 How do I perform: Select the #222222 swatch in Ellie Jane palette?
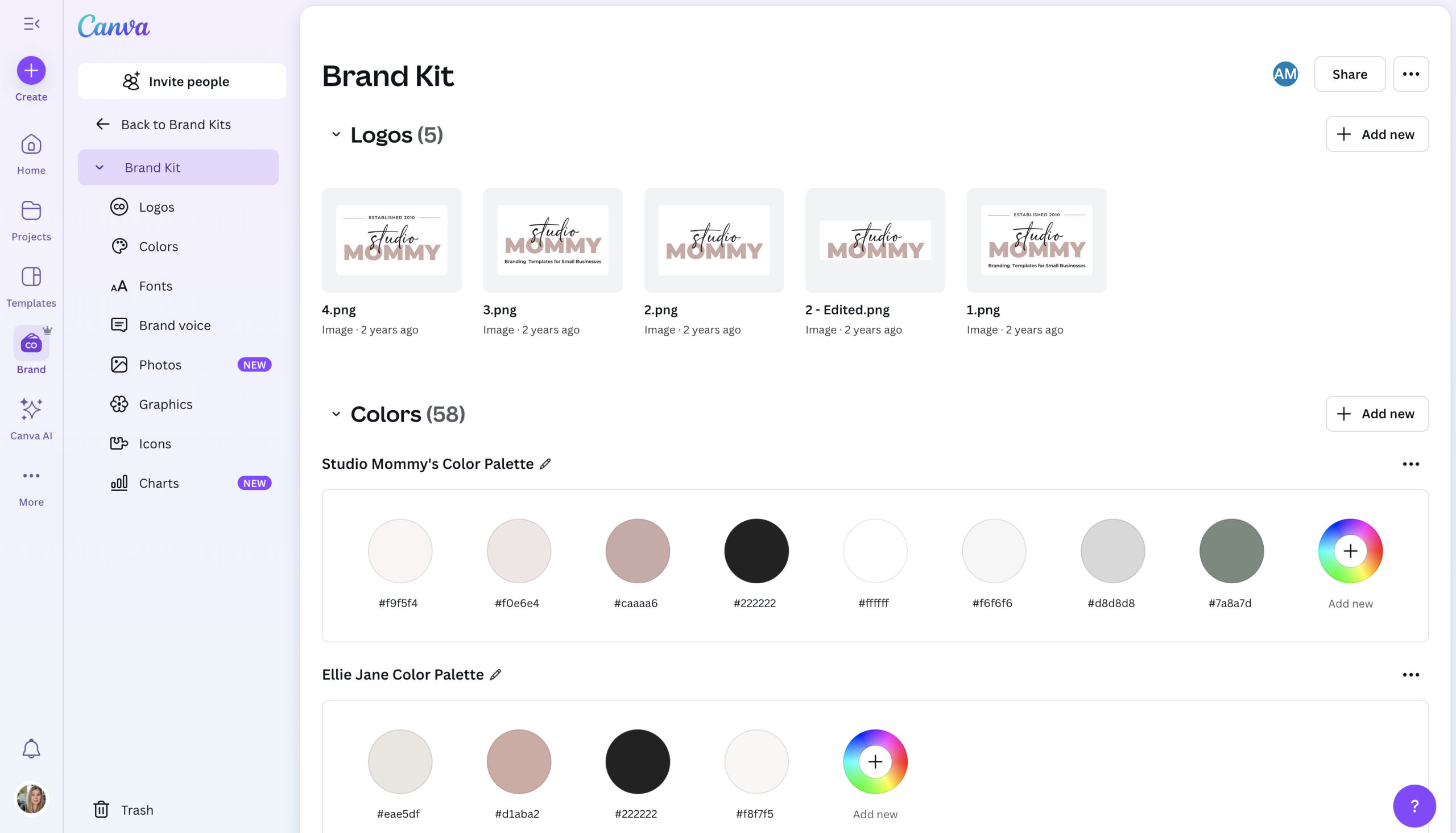tap(638, 761)
